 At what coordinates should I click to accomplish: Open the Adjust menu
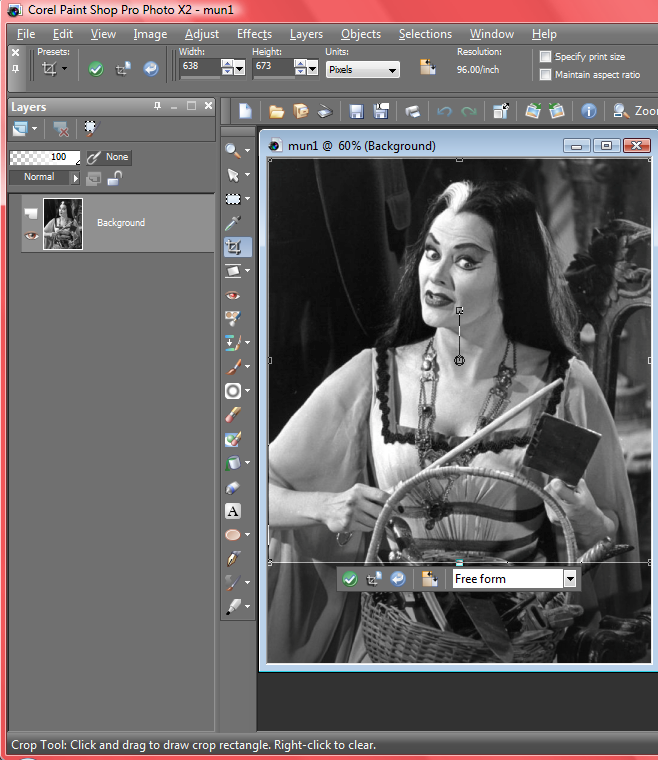(202, 34)
